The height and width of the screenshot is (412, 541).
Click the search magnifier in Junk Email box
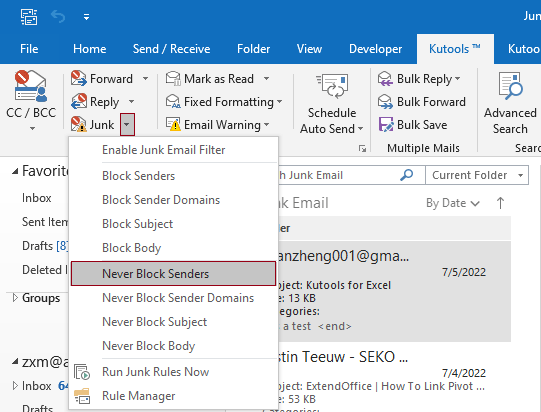click(407, 175)
